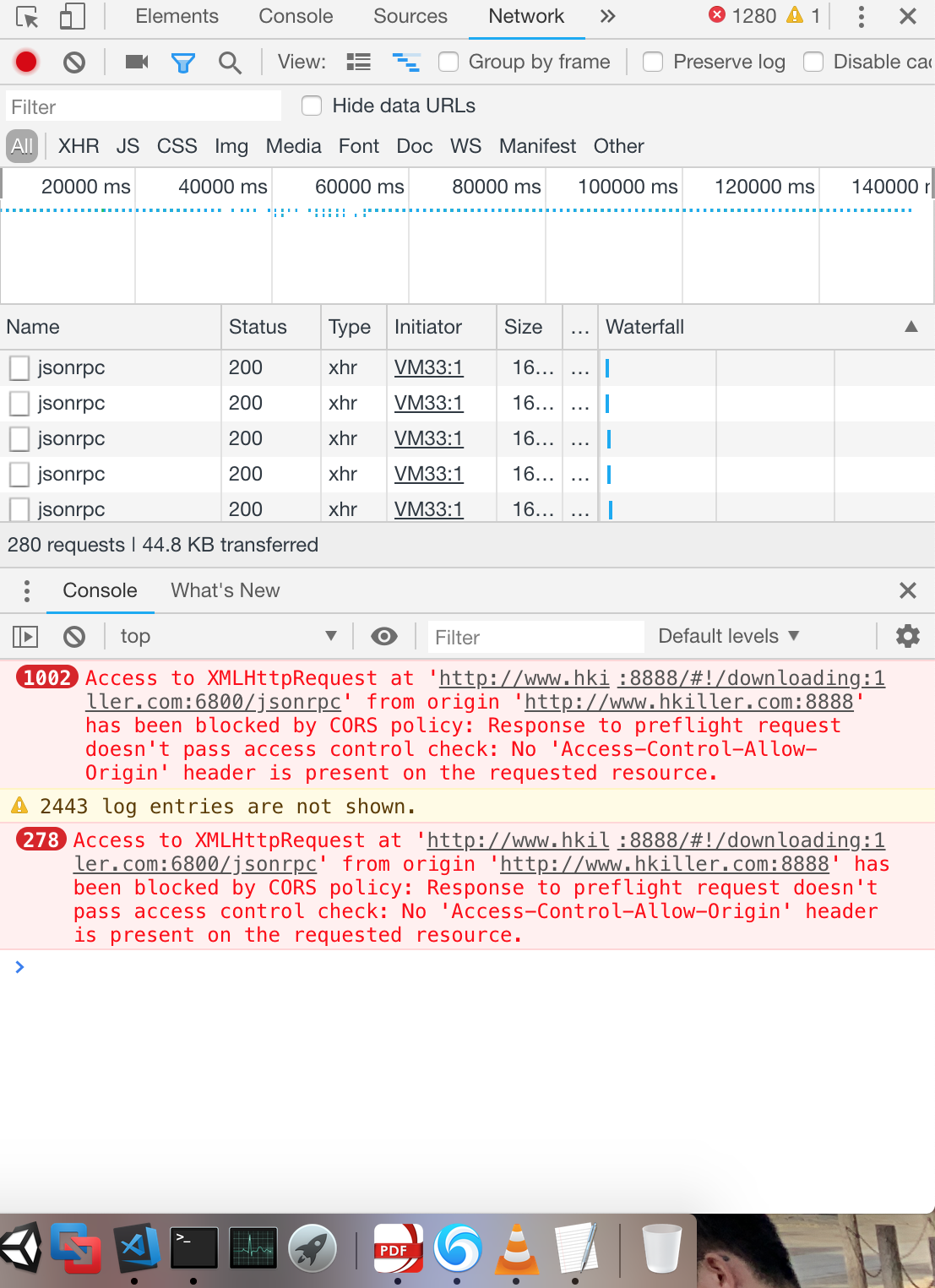The width and height of the screenshot is (935, 1288).
Task: Clear the network requests list
Action: coord(74,62)
